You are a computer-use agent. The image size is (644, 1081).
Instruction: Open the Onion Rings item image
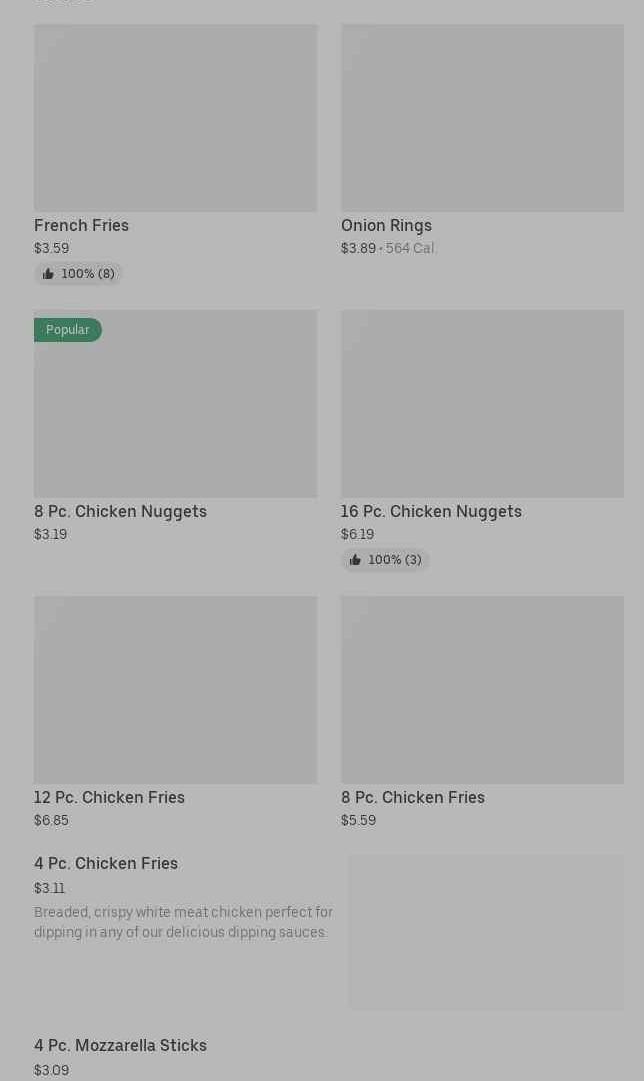[482, 118]
